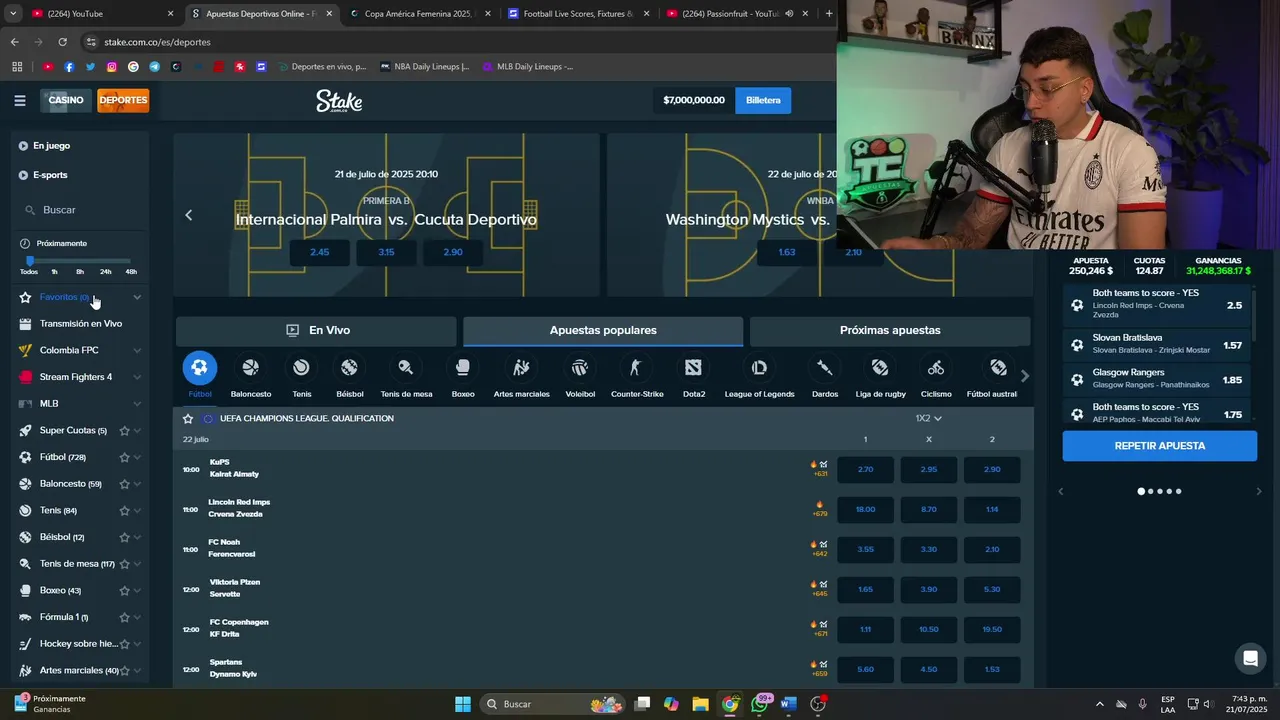Reload the browser page

(x=62, y=42)
